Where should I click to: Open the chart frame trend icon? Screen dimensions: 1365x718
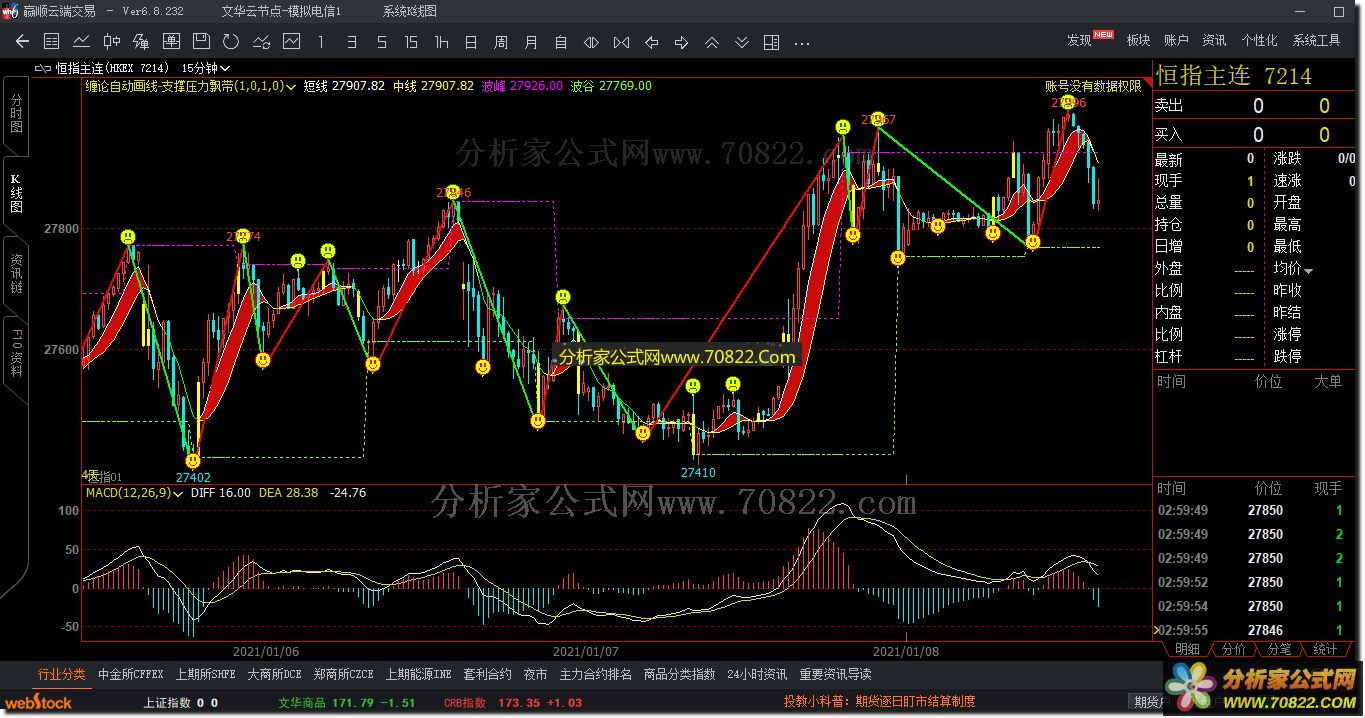pos(291,42)
